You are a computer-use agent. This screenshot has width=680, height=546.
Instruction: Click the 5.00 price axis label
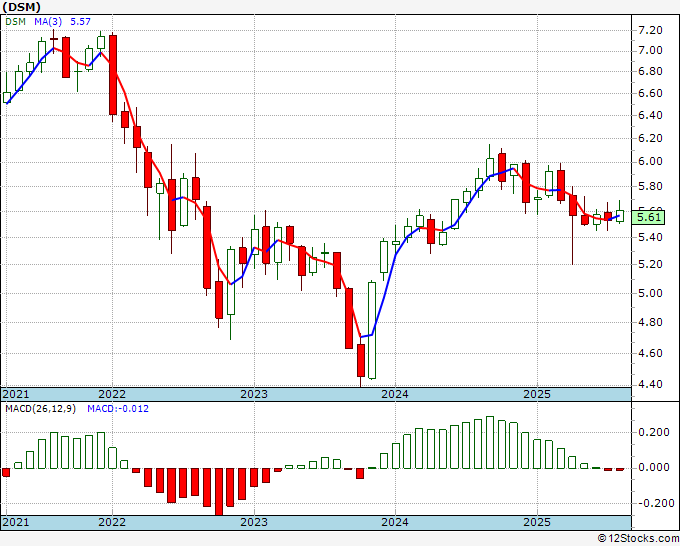point(650,293)
